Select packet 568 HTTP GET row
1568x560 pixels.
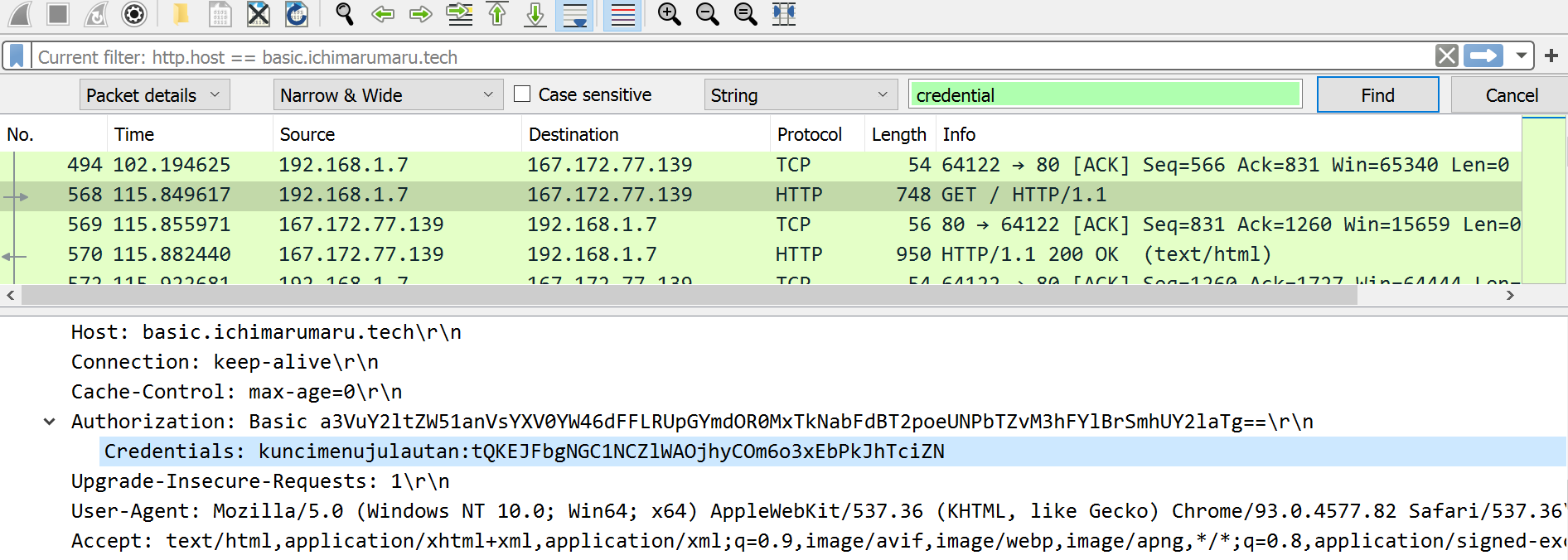(x=761, y=195)
